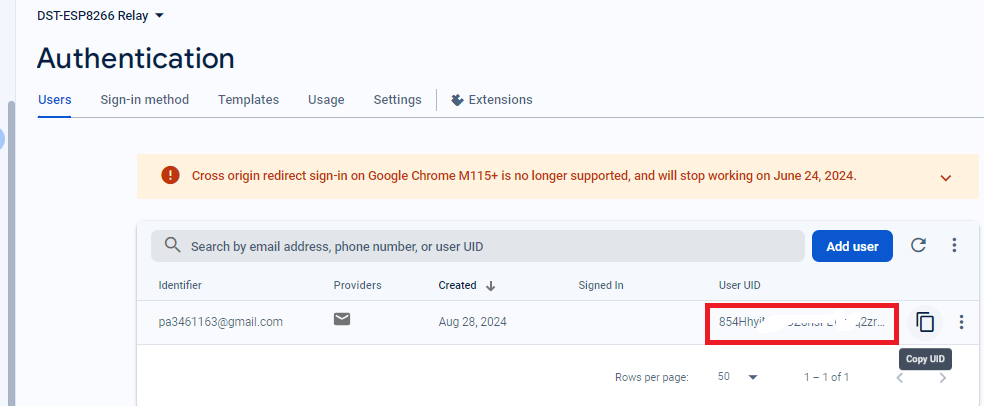The height and width of the screenshot is (406, 984).
Task: Click the Extensions puzzle icon
Action: tap(457, 100)
